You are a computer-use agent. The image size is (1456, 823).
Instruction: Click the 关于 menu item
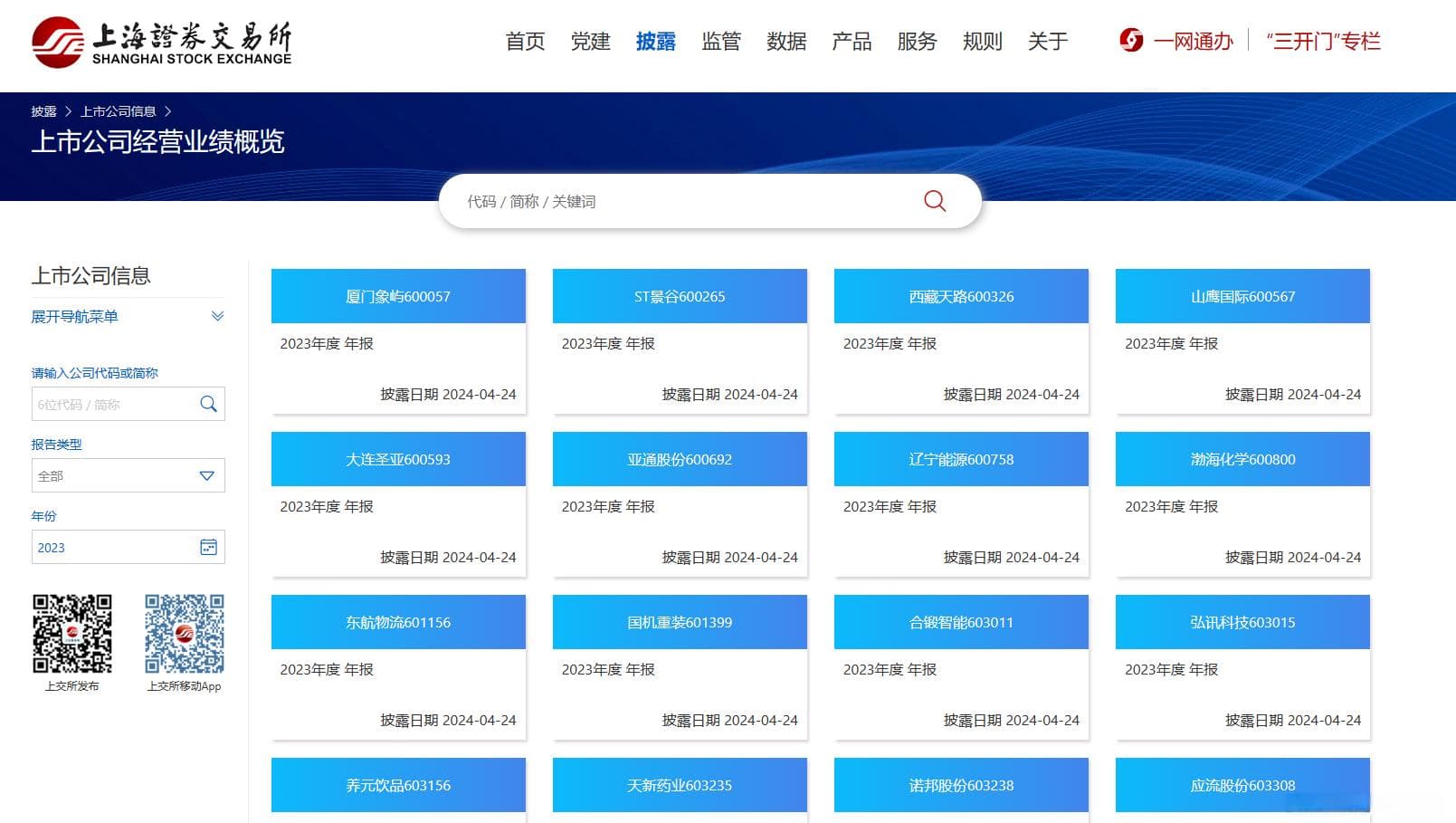1048,42
